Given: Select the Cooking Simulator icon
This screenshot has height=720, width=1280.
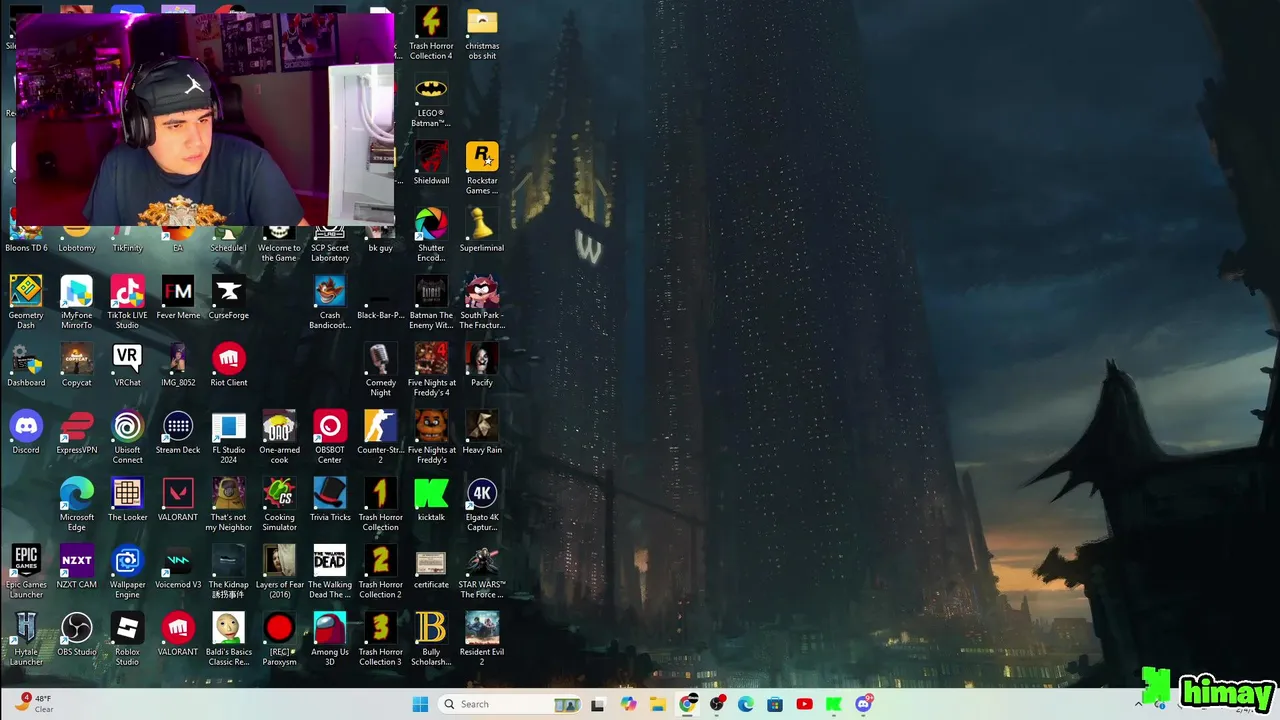Looking at the screenshot, I should click(x=279, y=504).
